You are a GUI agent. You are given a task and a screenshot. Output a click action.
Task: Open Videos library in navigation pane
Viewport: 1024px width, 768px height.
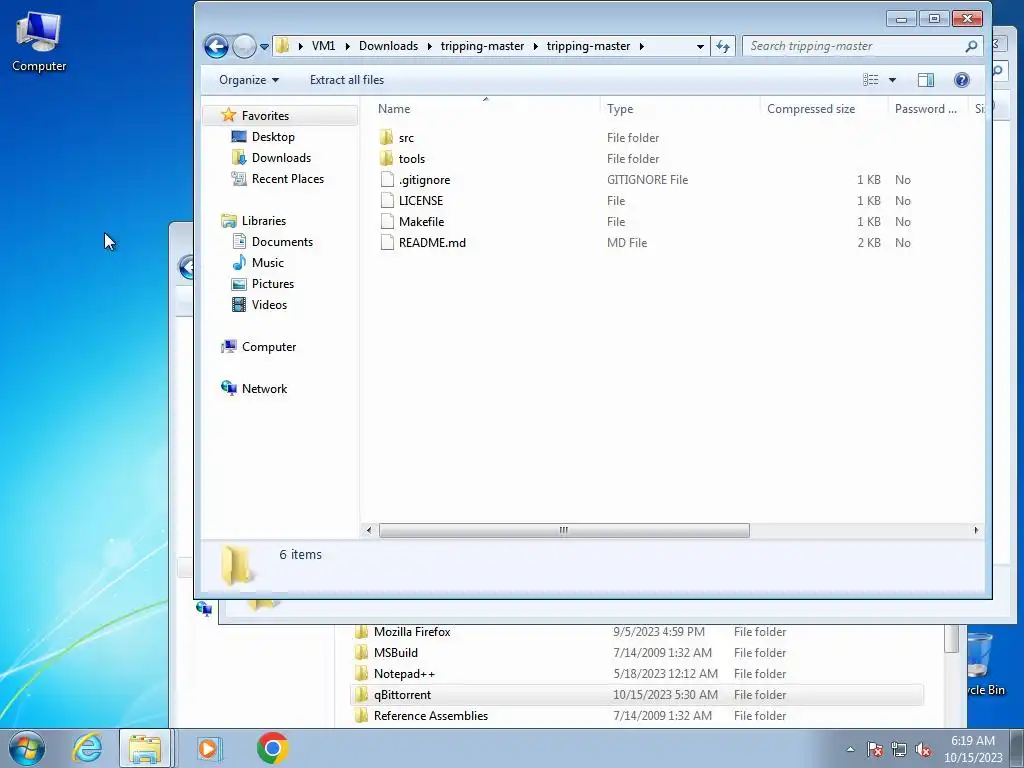[269, 304]
